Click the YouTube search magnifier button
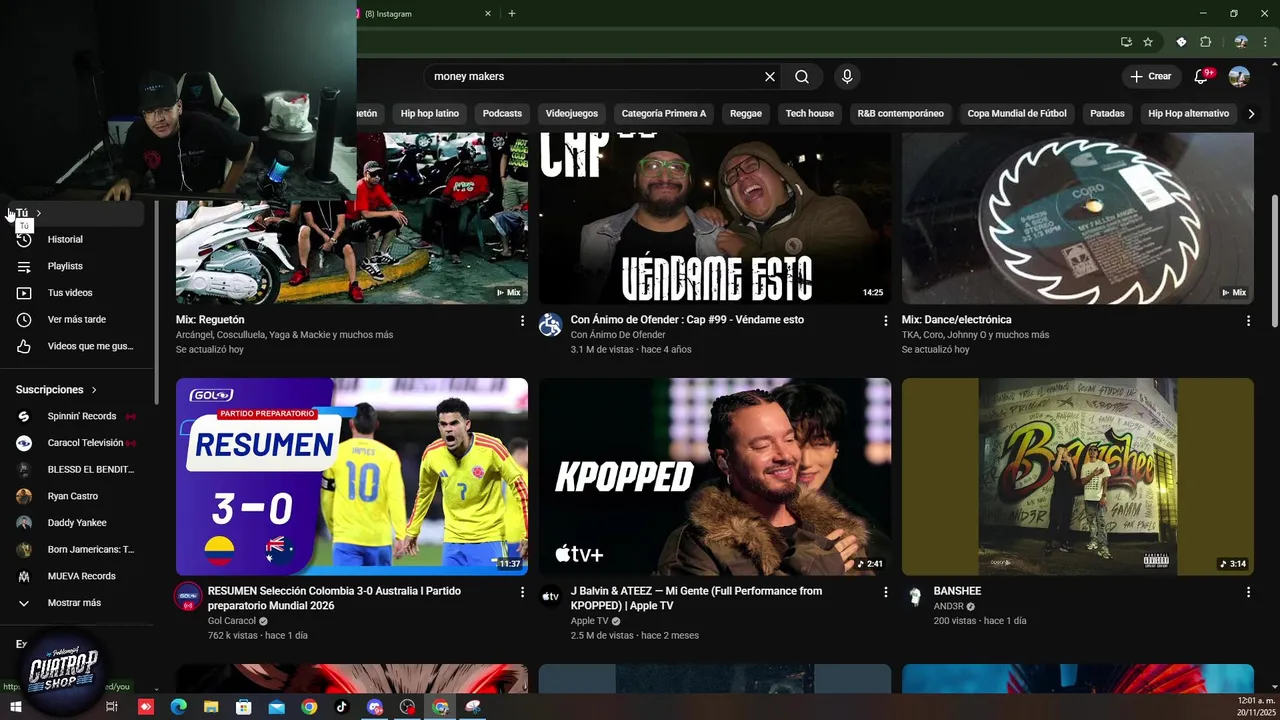 click(x=802, y=76)
